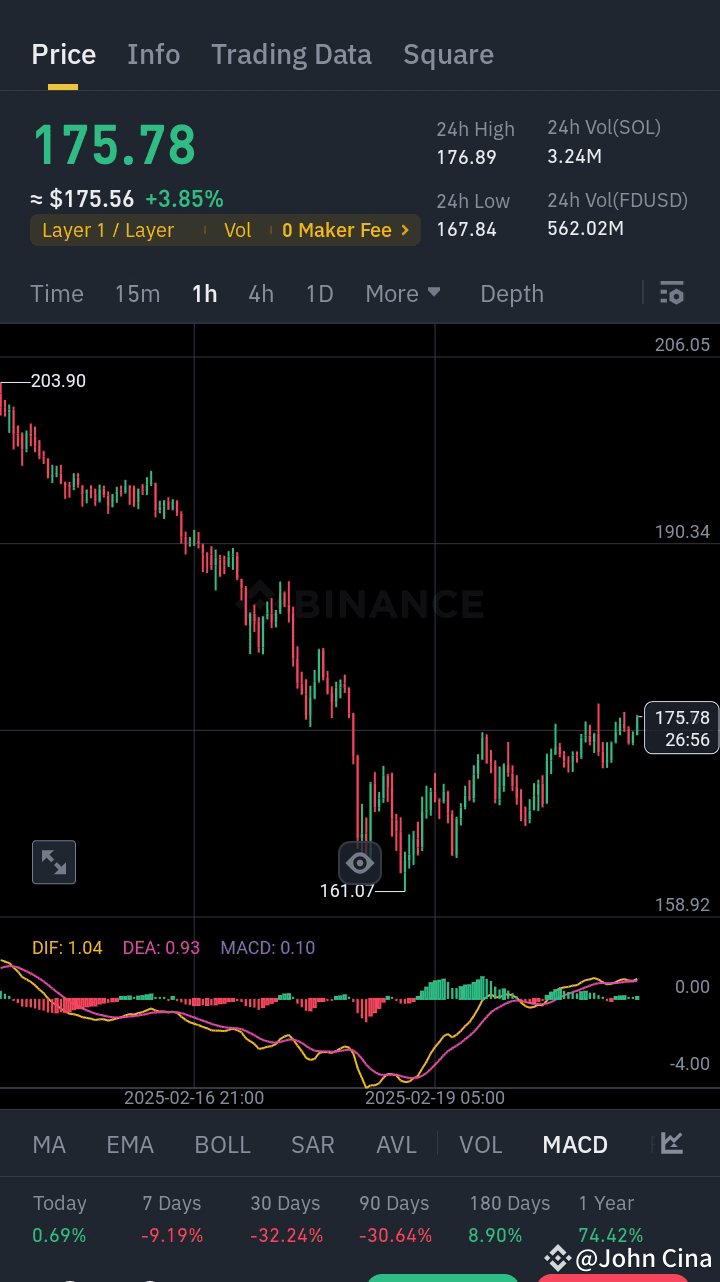Enable the BOLL indicator
Screen dimensions: 720x1282
point(222,1144)
